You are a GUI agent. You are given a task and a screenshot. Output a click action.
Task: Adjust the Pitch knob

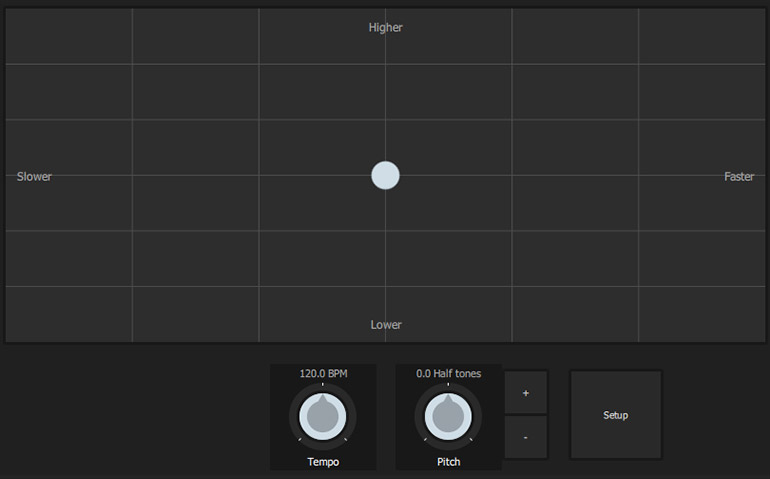tap(448, 417)
